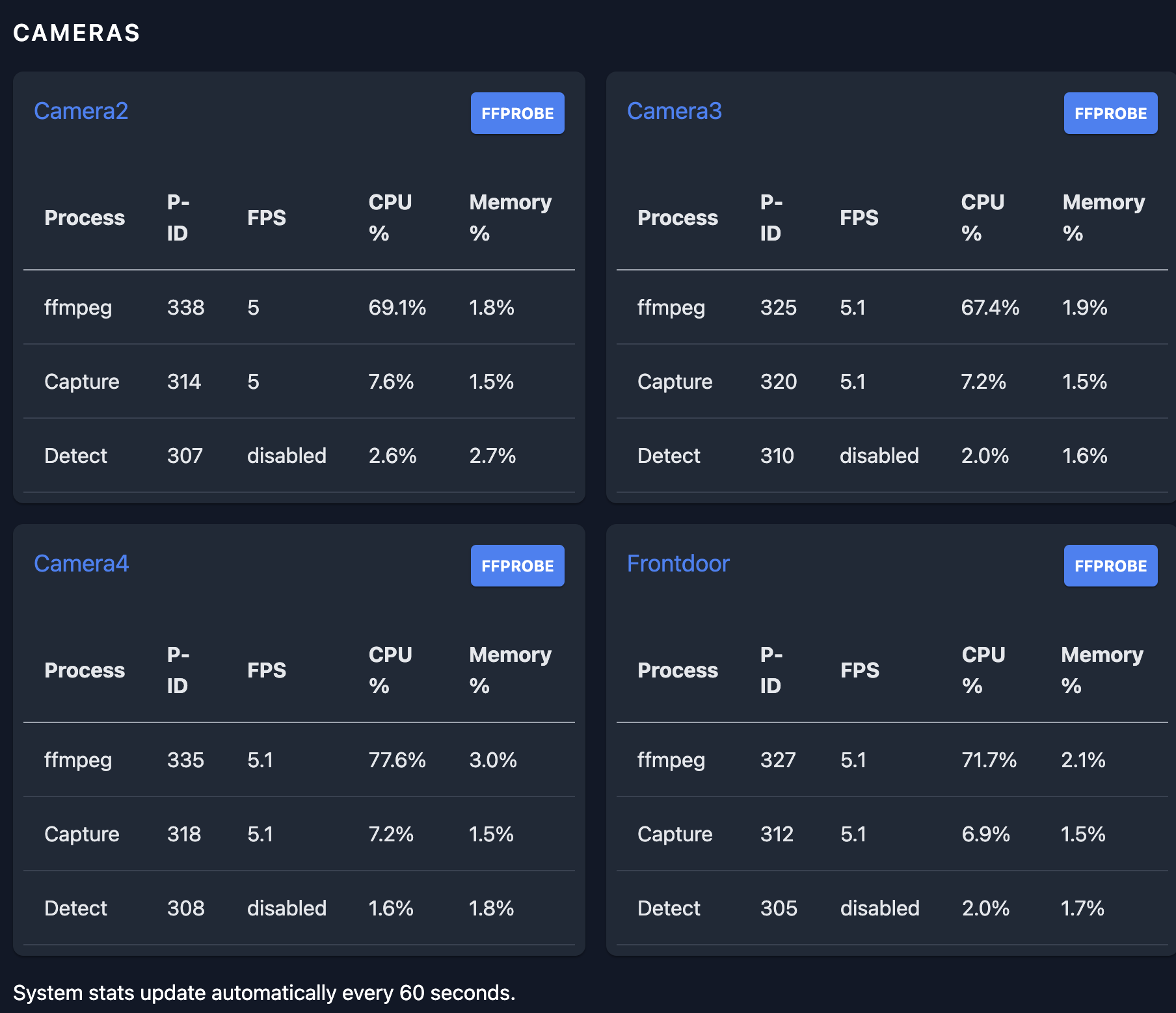Select Camera4 Detect memory 1.8%
This screenshot has width=1176, height=1013.
point(491,908)
